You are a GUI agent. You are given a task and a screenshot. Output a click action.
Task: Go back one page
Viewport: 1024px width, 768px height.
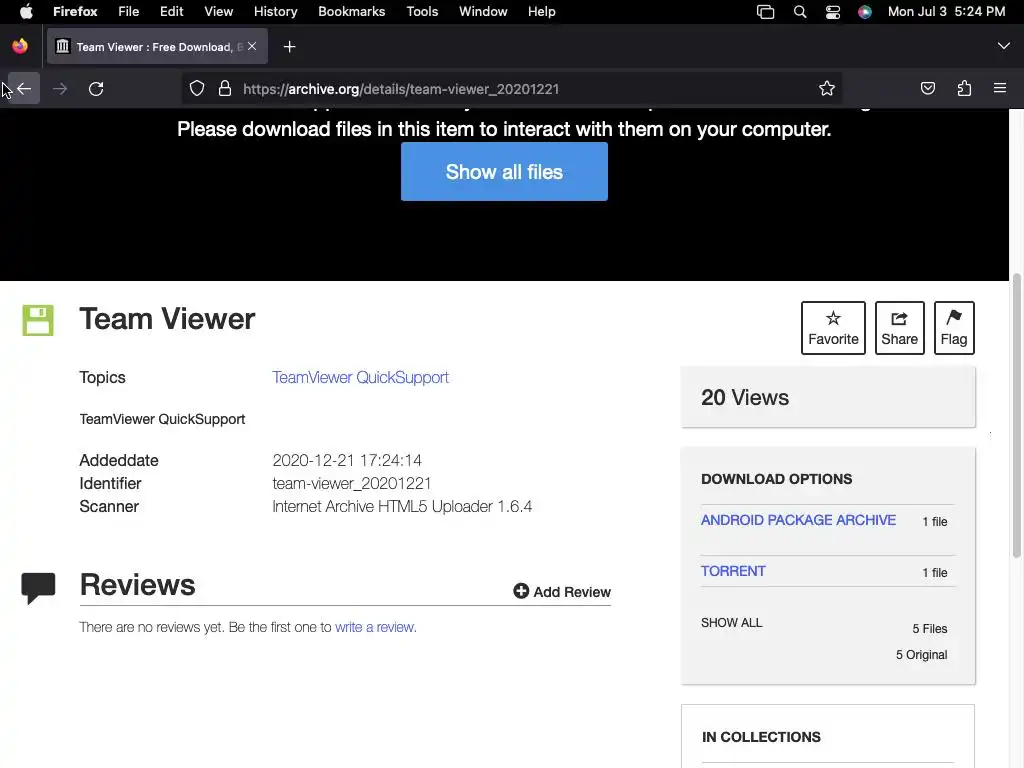click(24, 89)
